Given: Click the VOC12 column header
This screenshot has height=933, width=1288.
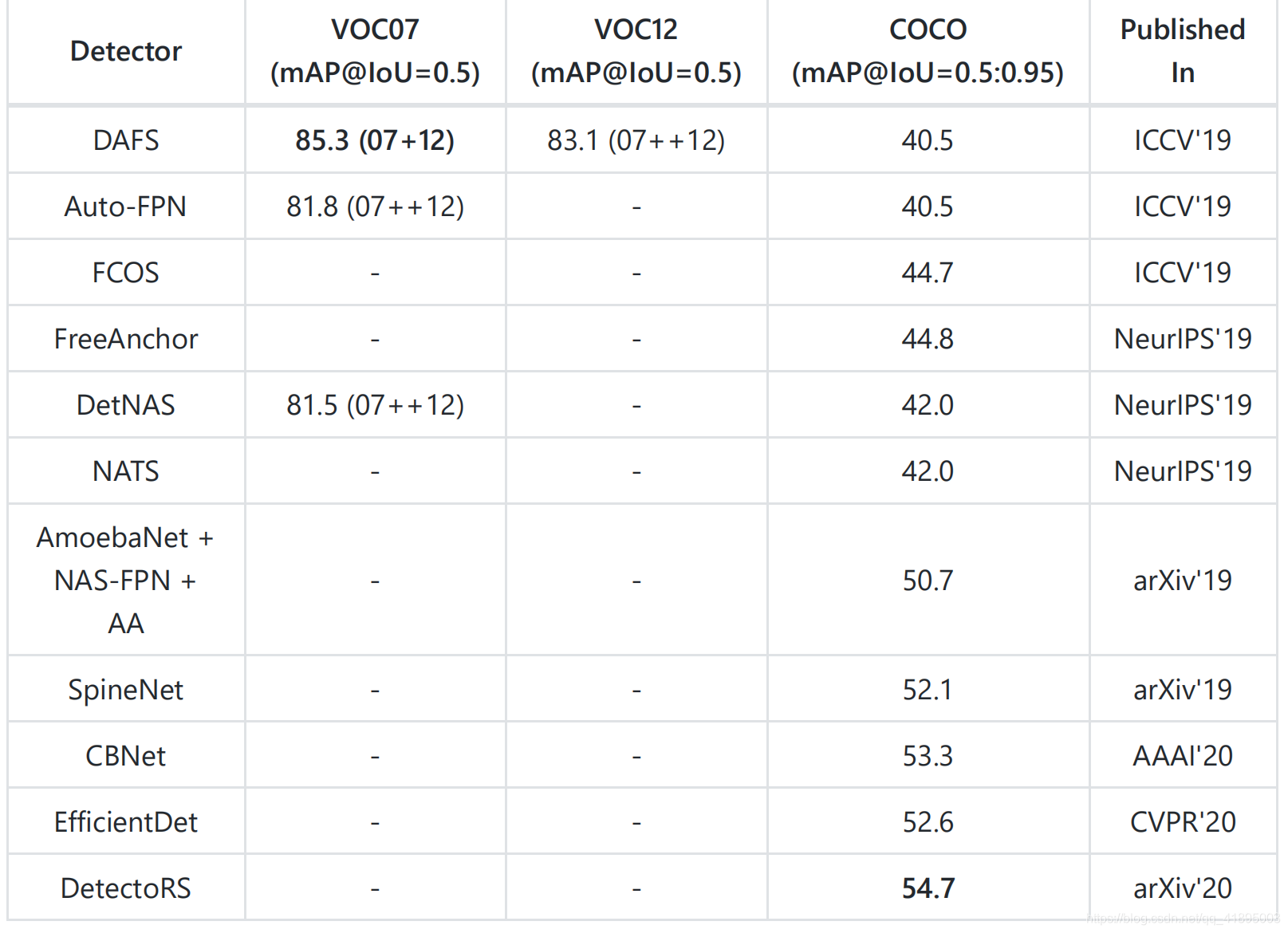Looking at the screenshot, I should point(636,51).
